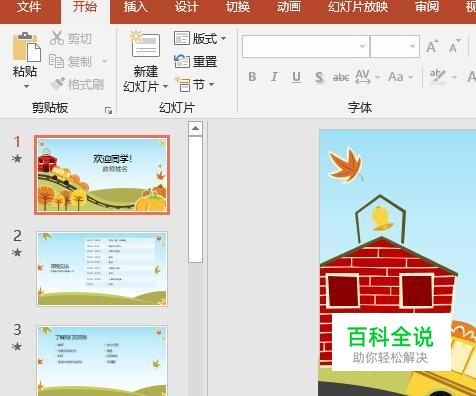Screen dimensions: 476x396
Task: Select the slide 2 thumbnail
Action: [x=102, y=269]
